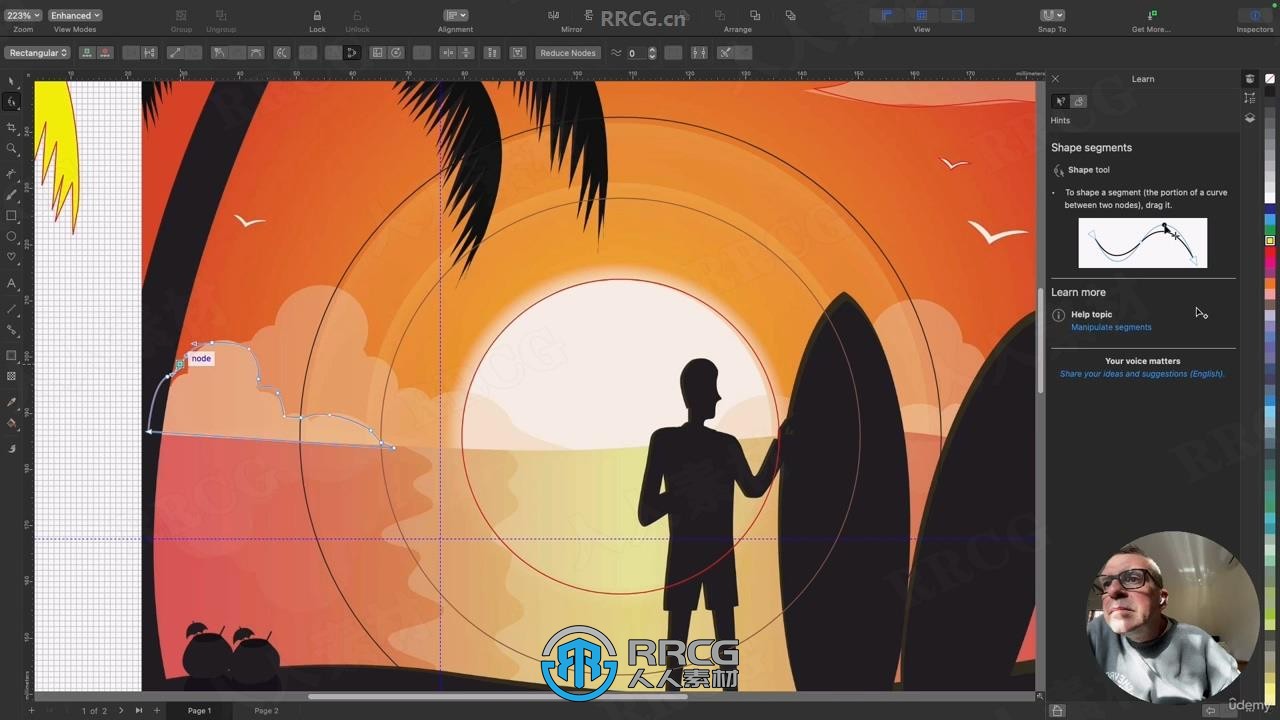Expand the Alignment dropdown
The width and height of the screenshot is (1280, 720).
(455, 16)
